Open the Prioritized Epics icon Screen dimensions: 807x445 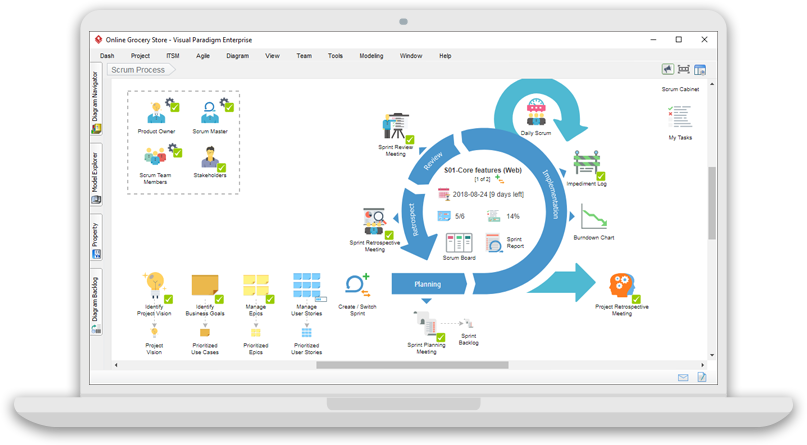pyautogui.click(x=256, y=332)
